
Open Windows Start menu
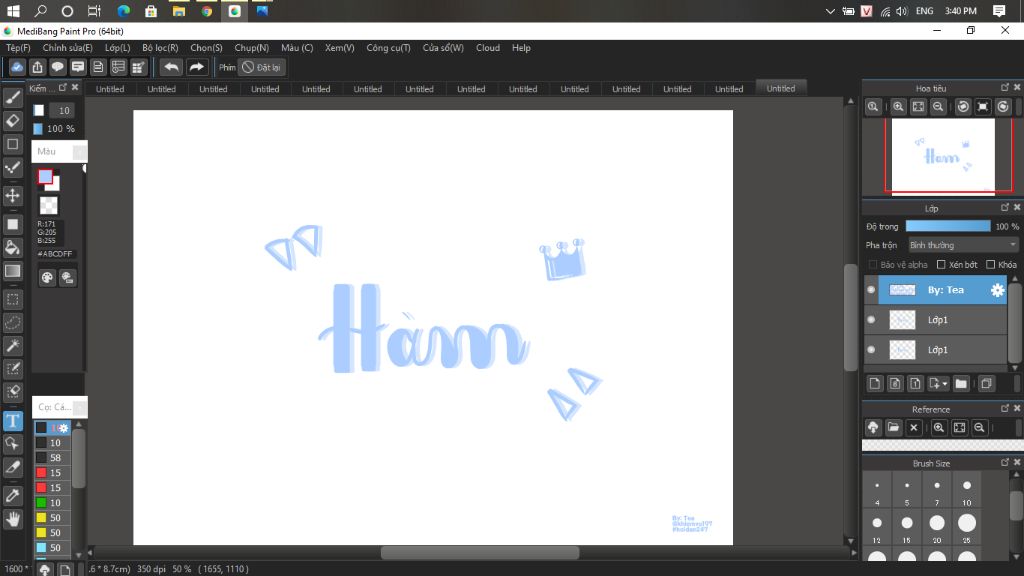pos(13,11)
